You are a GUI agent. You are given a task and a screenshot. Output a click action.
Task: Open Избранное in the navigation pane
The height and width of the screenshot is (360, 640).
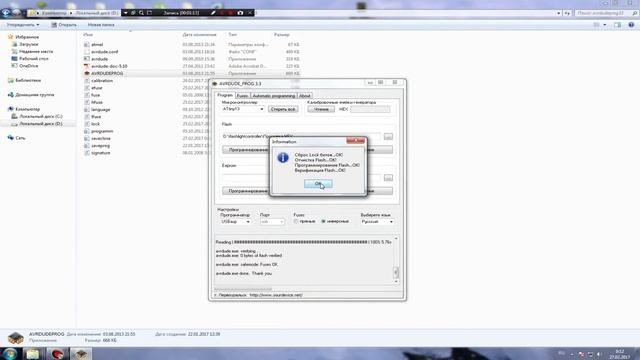tap(27, 37)
